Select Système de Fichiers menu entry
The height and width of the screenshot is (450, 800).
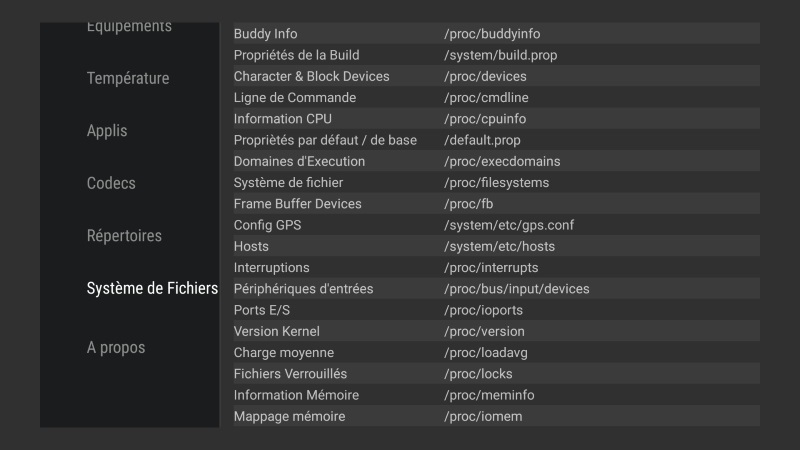[152, 288]
